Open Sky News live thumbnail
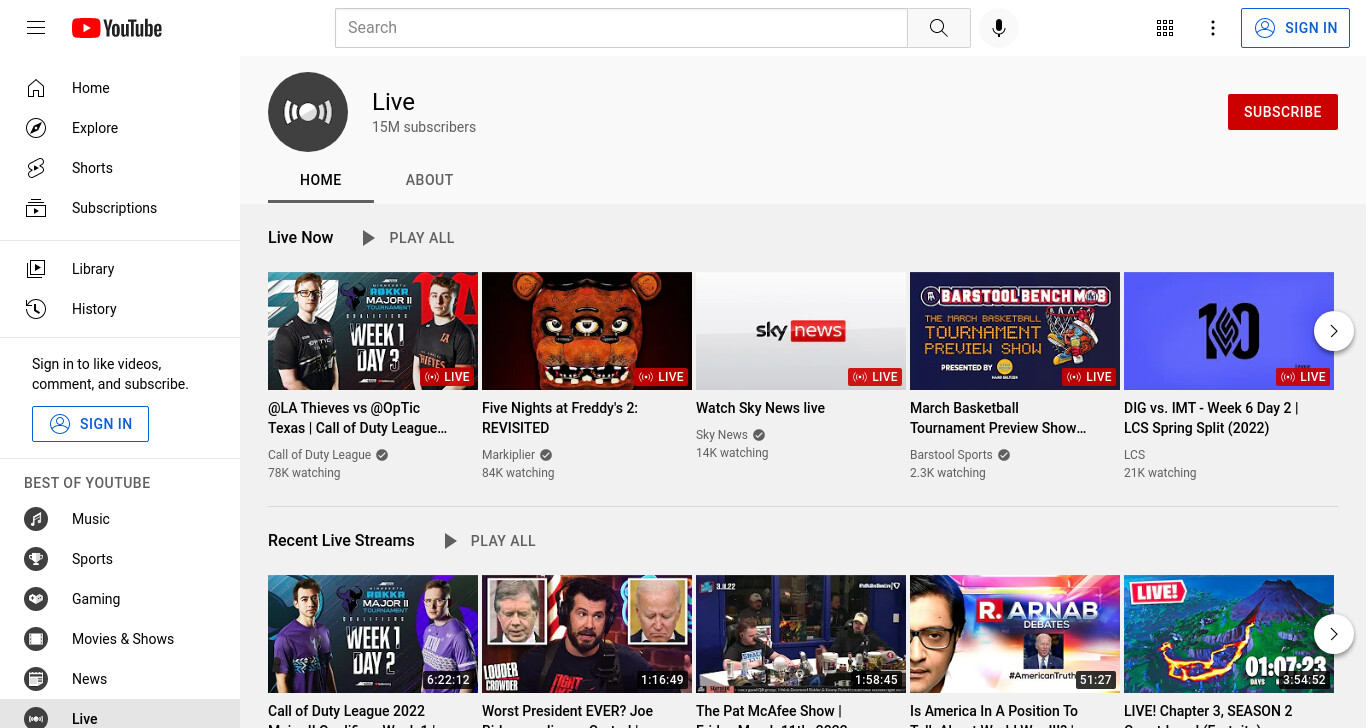The height and width of the screenshot is (728, 1366). (801, 331)
